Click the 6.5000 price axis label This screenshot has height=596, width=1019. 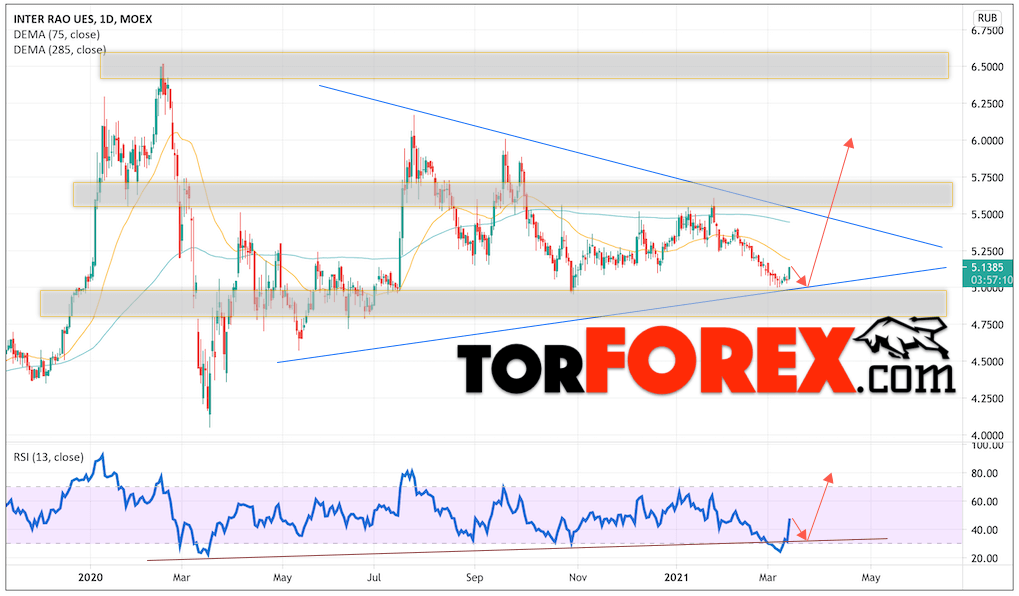[x=987, y=67]
